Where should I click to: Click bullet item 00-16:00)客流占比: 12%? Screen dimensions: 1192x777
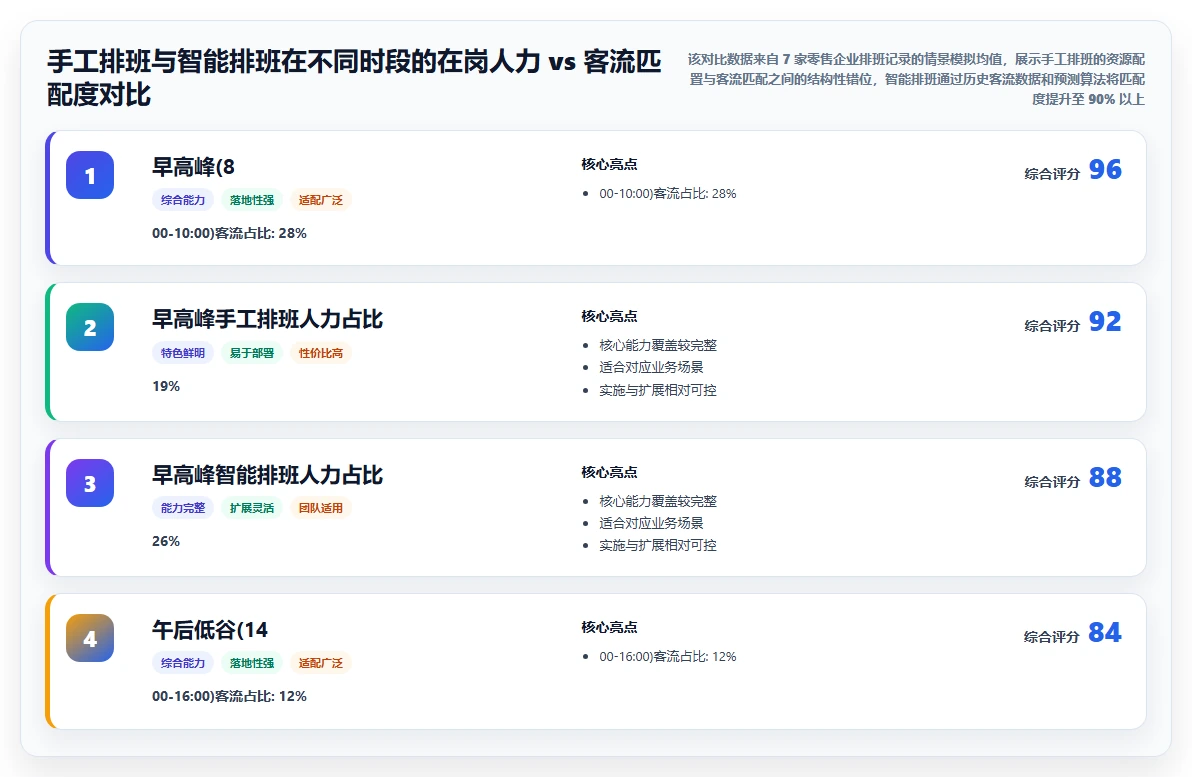667,657
